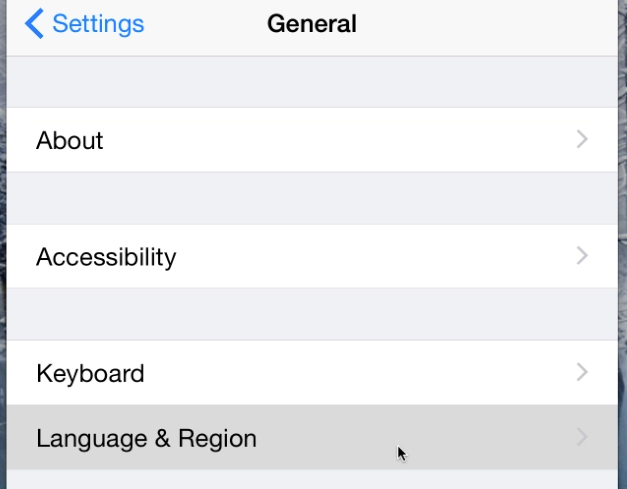Click blank middle of the Keyboard row
Screen dimensions: 627x489
[x=360, y=373]
